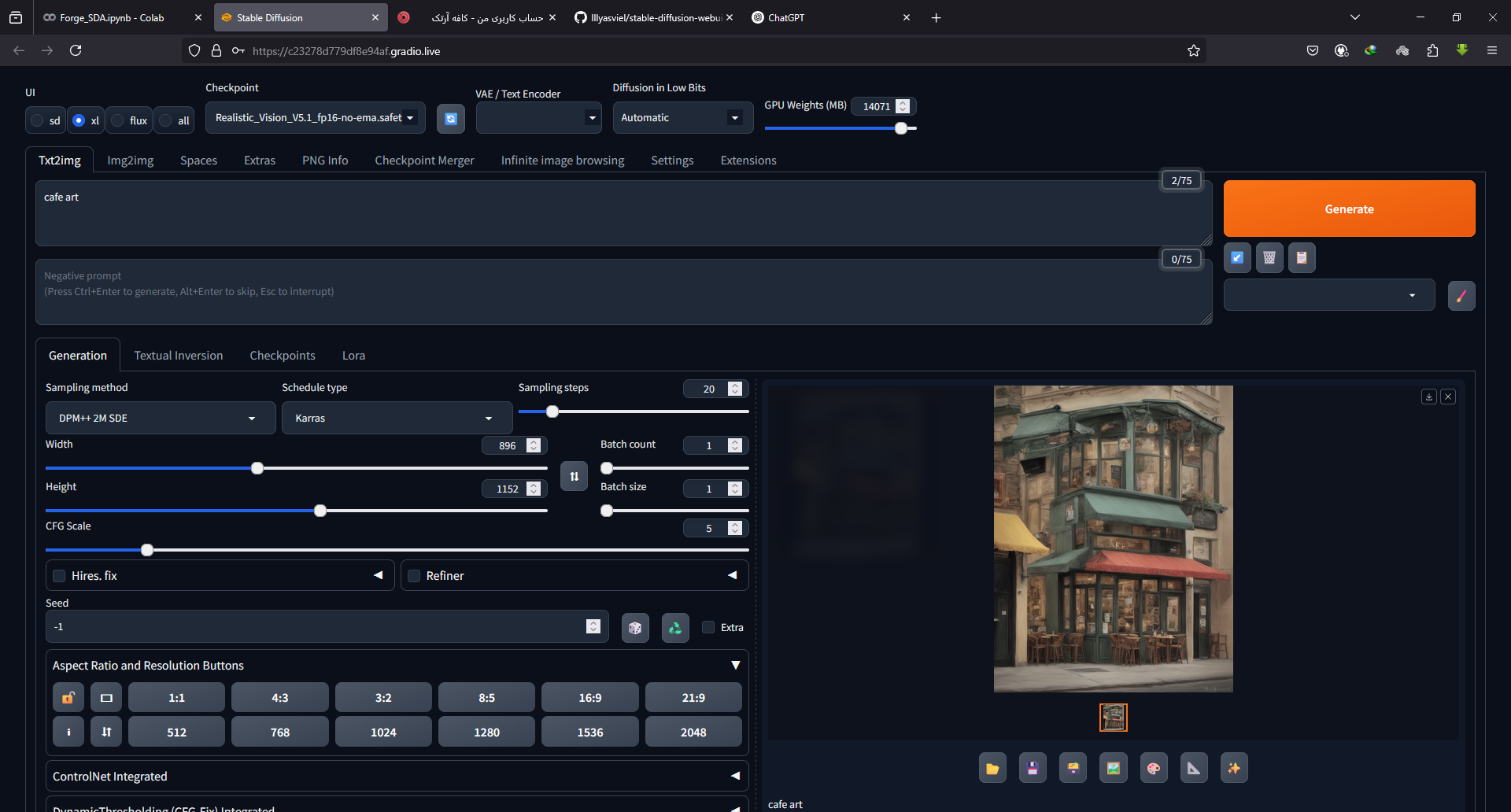Viewport: 1511px width, 812px height.
Task: Click the clear prompt trash icon
Action: 1269,257
